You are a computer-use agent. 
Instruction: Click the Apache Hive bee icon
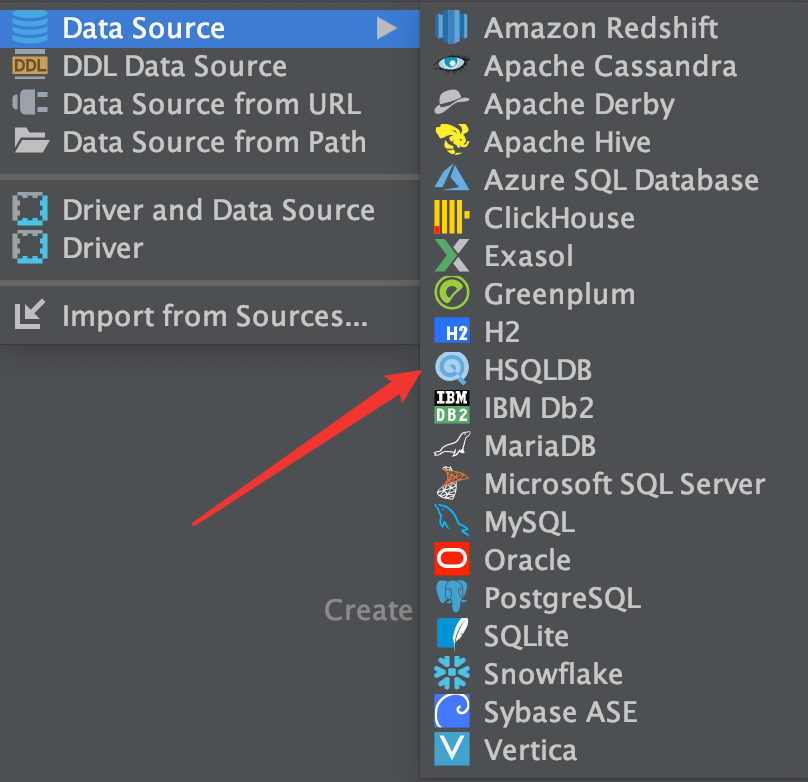coord(452,140)
